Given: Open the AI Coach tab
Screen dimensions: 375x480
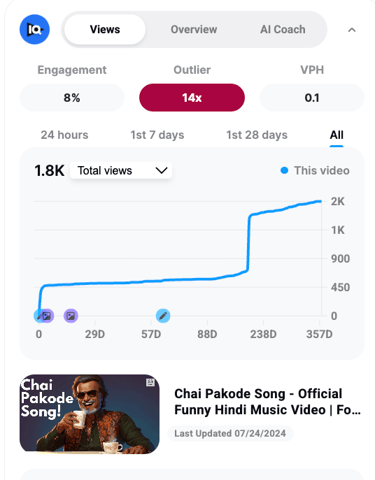Looking at the screenshot, I should (283, 29).
